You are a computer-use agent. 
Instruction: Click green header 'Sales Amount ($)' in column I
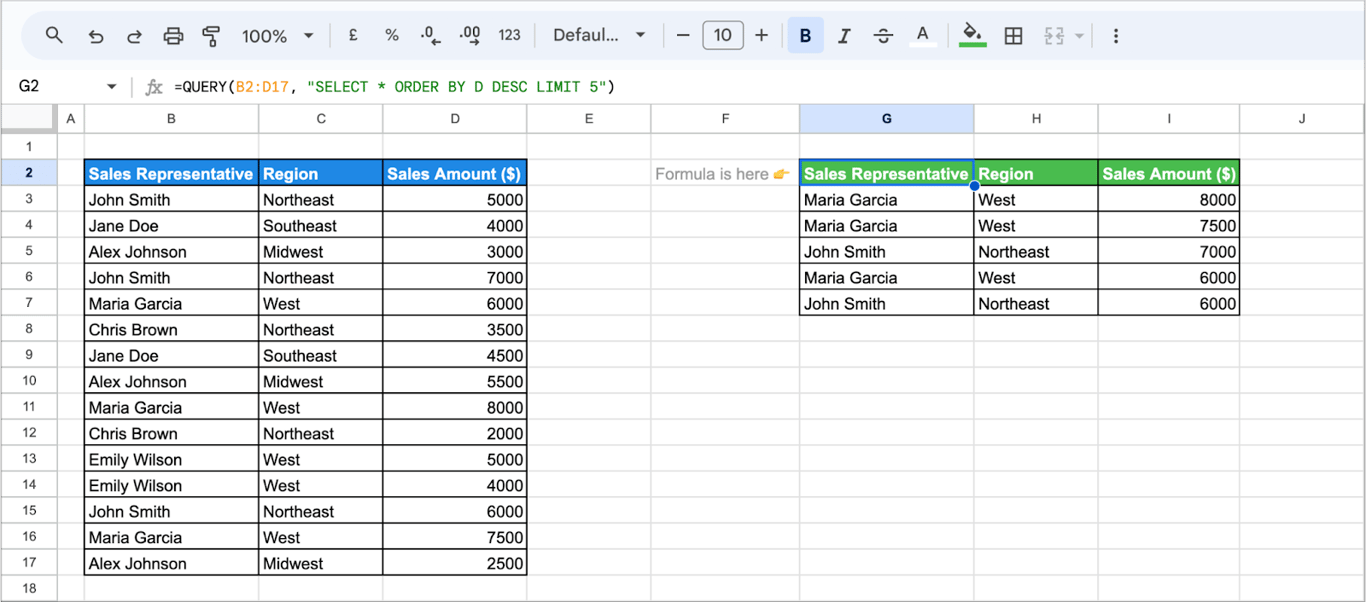pyautogui.click(x=1168, y=173)
